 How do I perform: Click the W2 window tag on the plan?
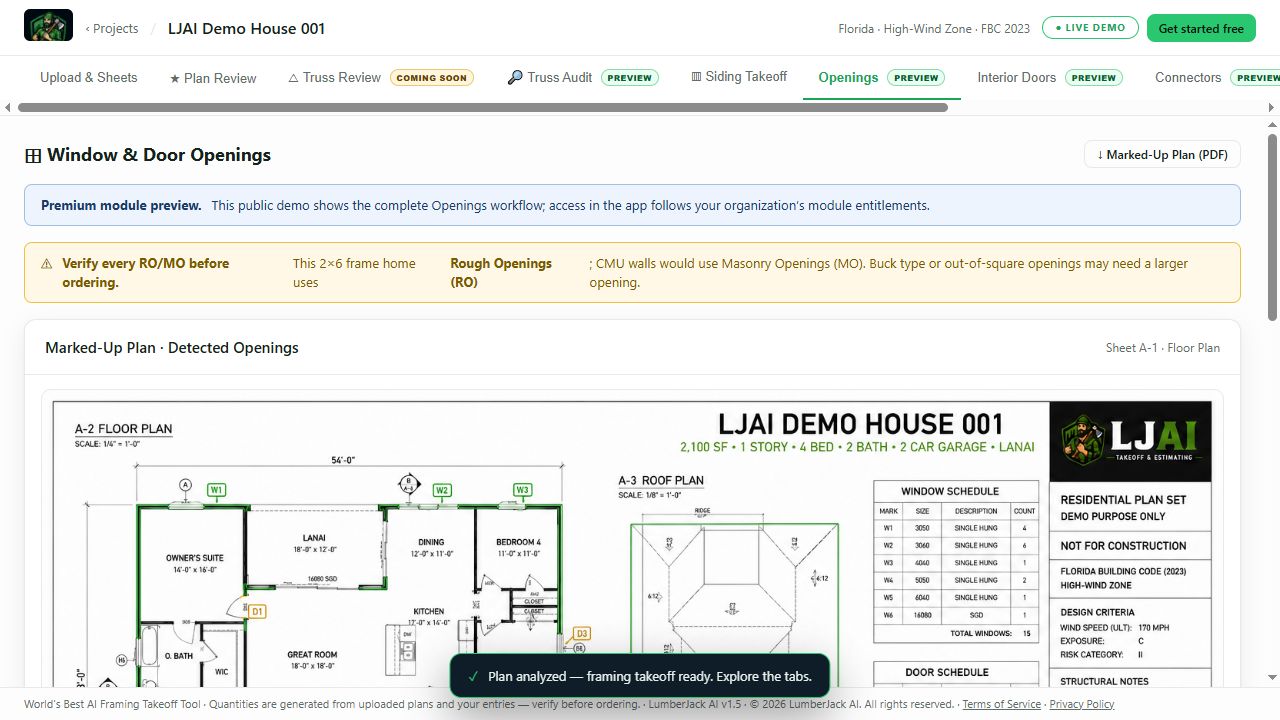(442, 490)
